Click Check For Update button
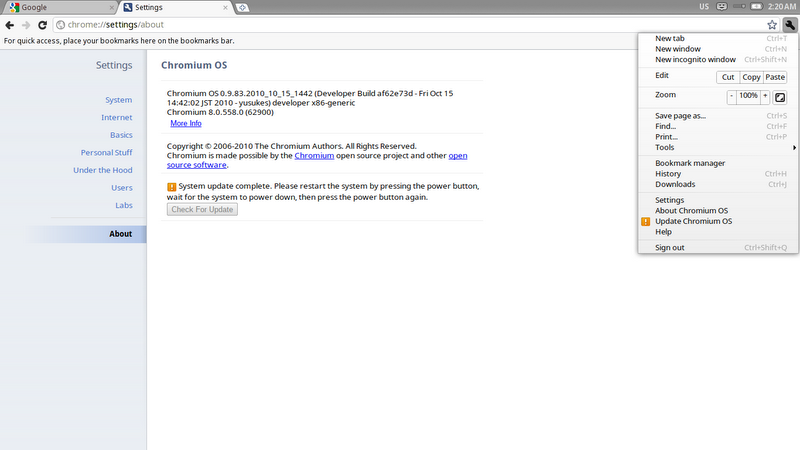The height and width of the screenshot is (450, 800). [x=202, y=209]
